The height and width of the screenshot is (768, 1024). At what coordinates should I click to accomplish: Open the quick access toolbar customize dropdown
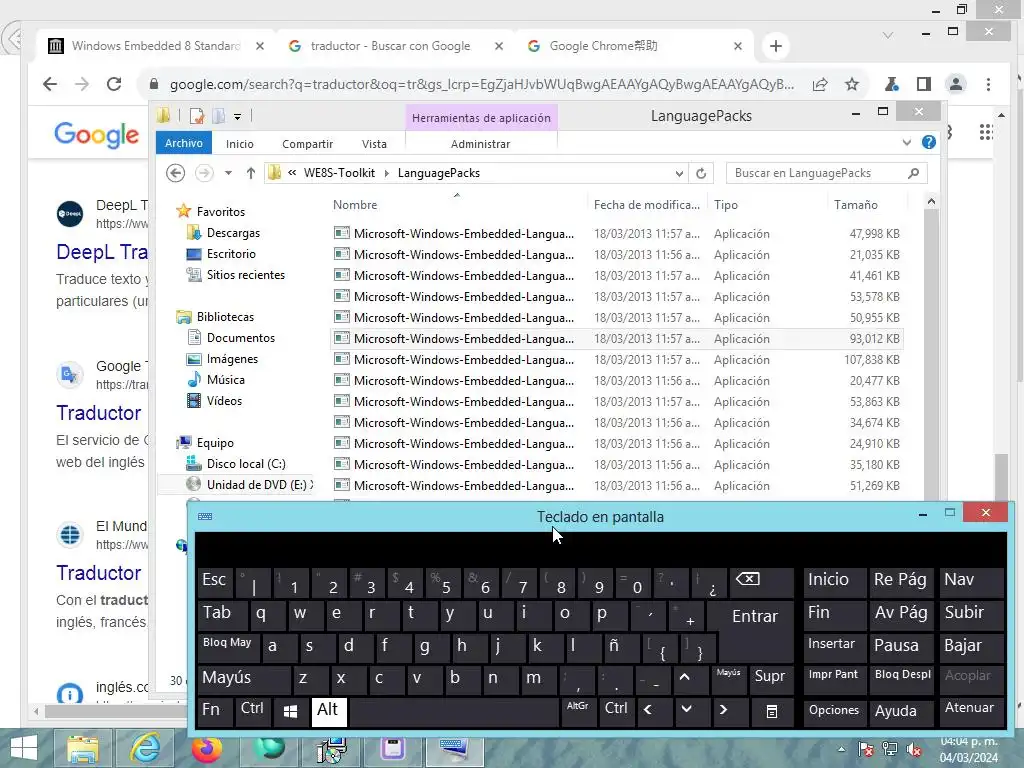[238, 117]
